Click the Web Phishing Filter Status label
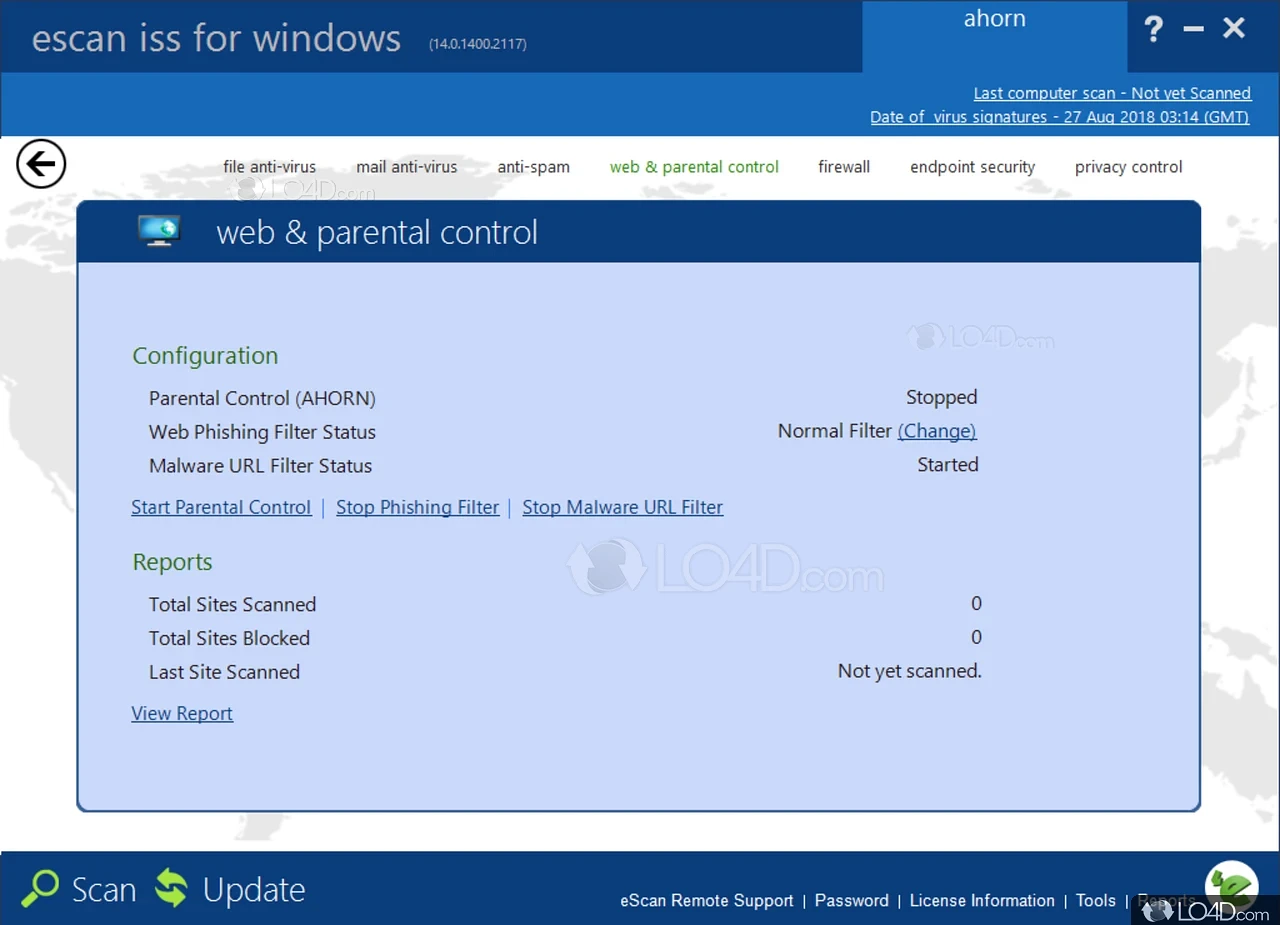The height and width of the screenshot is (925, 1280). pyautogui.click(x=262, y=432)
